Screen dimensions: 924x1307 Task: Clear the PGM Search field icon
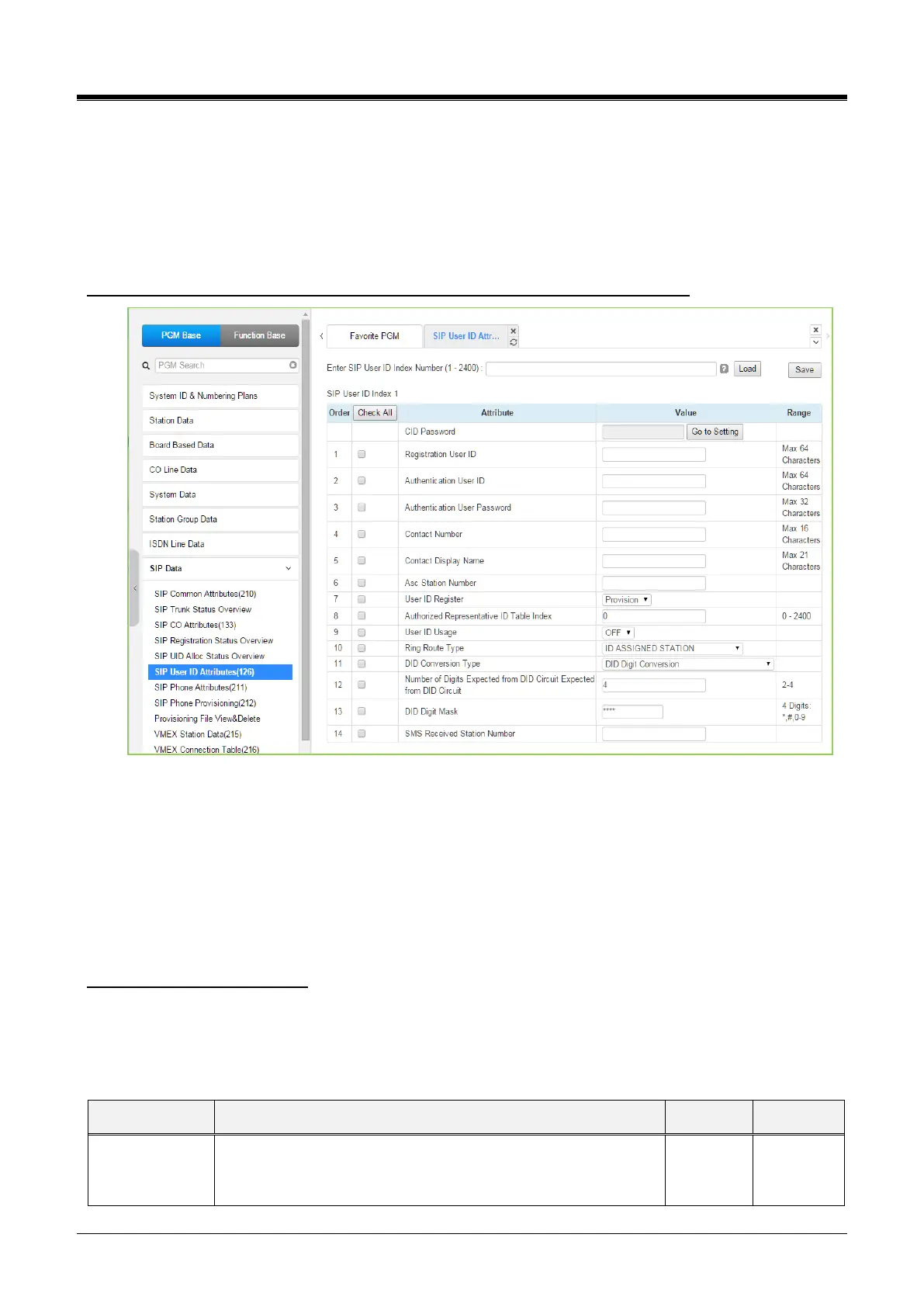pos(293,365)
